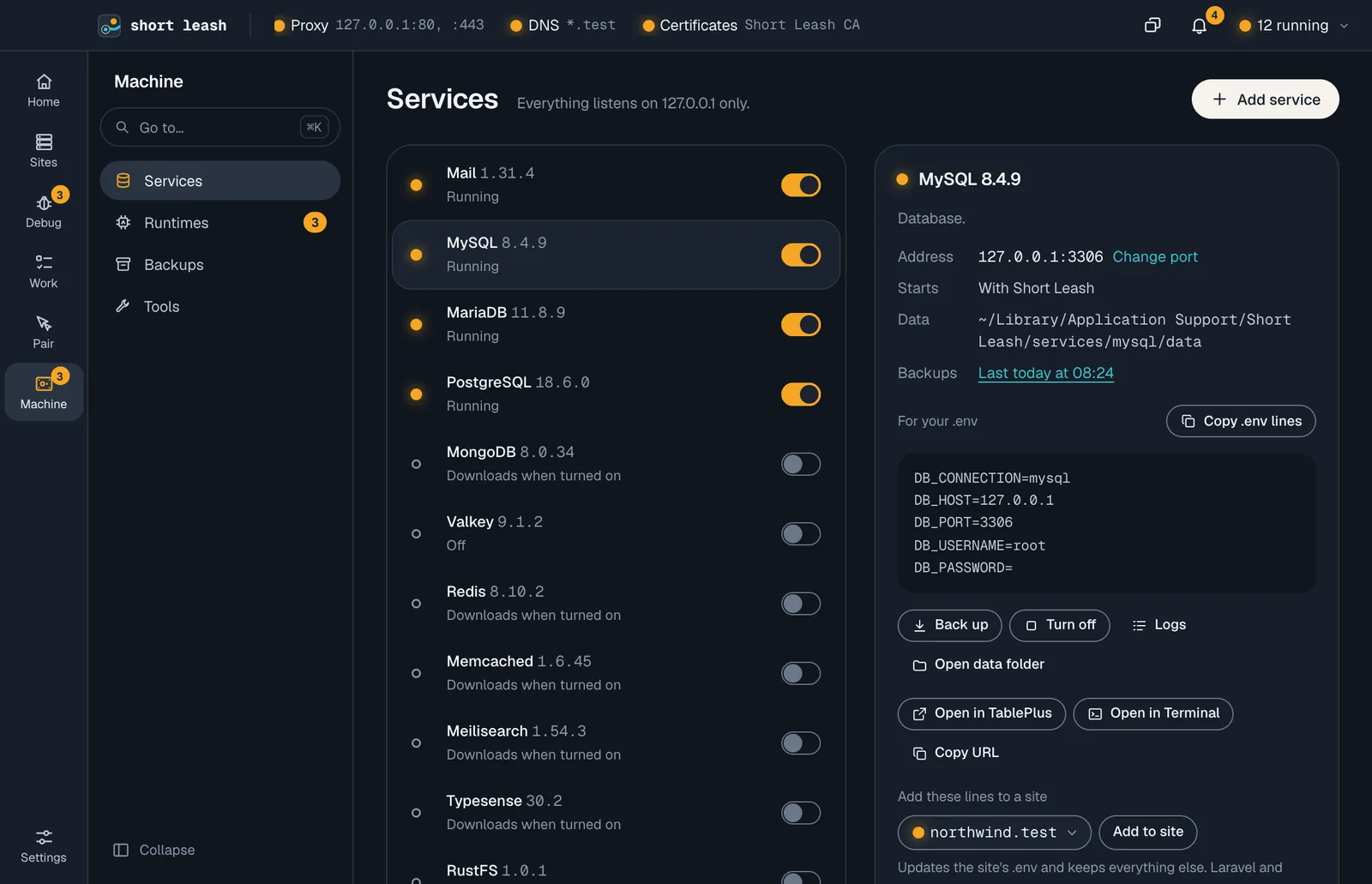Toggle the MariaDB service switch
The height and width of the screenshot is (884, 1372).
point(801,325)
